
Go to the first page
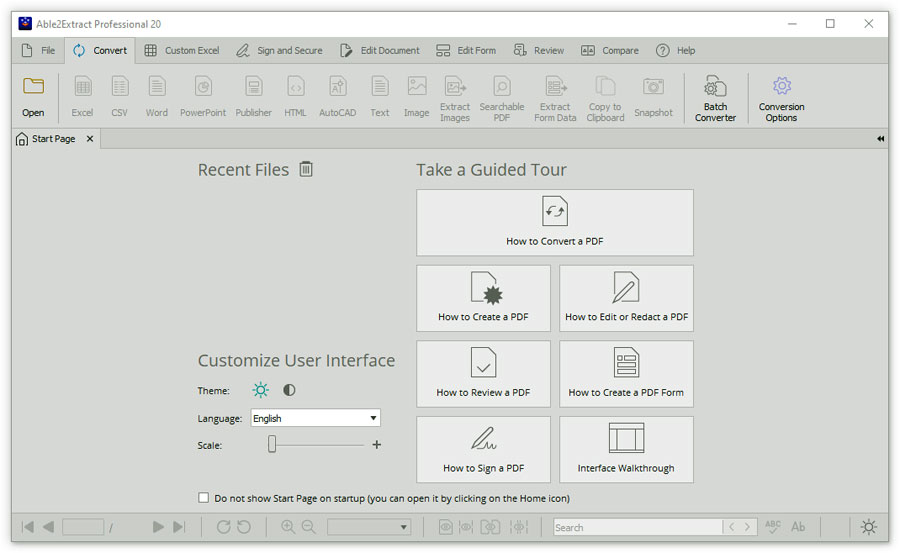click(x=28, y=527)
